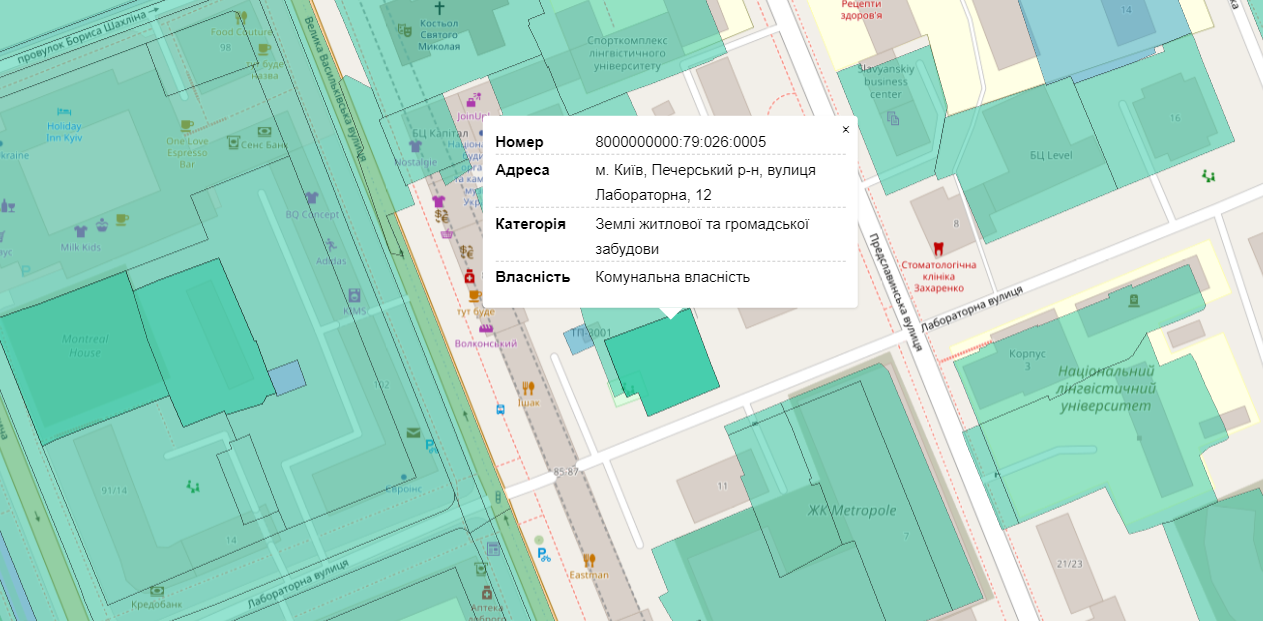The height and width of the screenshot is (621, 1263).
Task: Click the BQ Concept clothing shop icon
Action: (311, 198)
